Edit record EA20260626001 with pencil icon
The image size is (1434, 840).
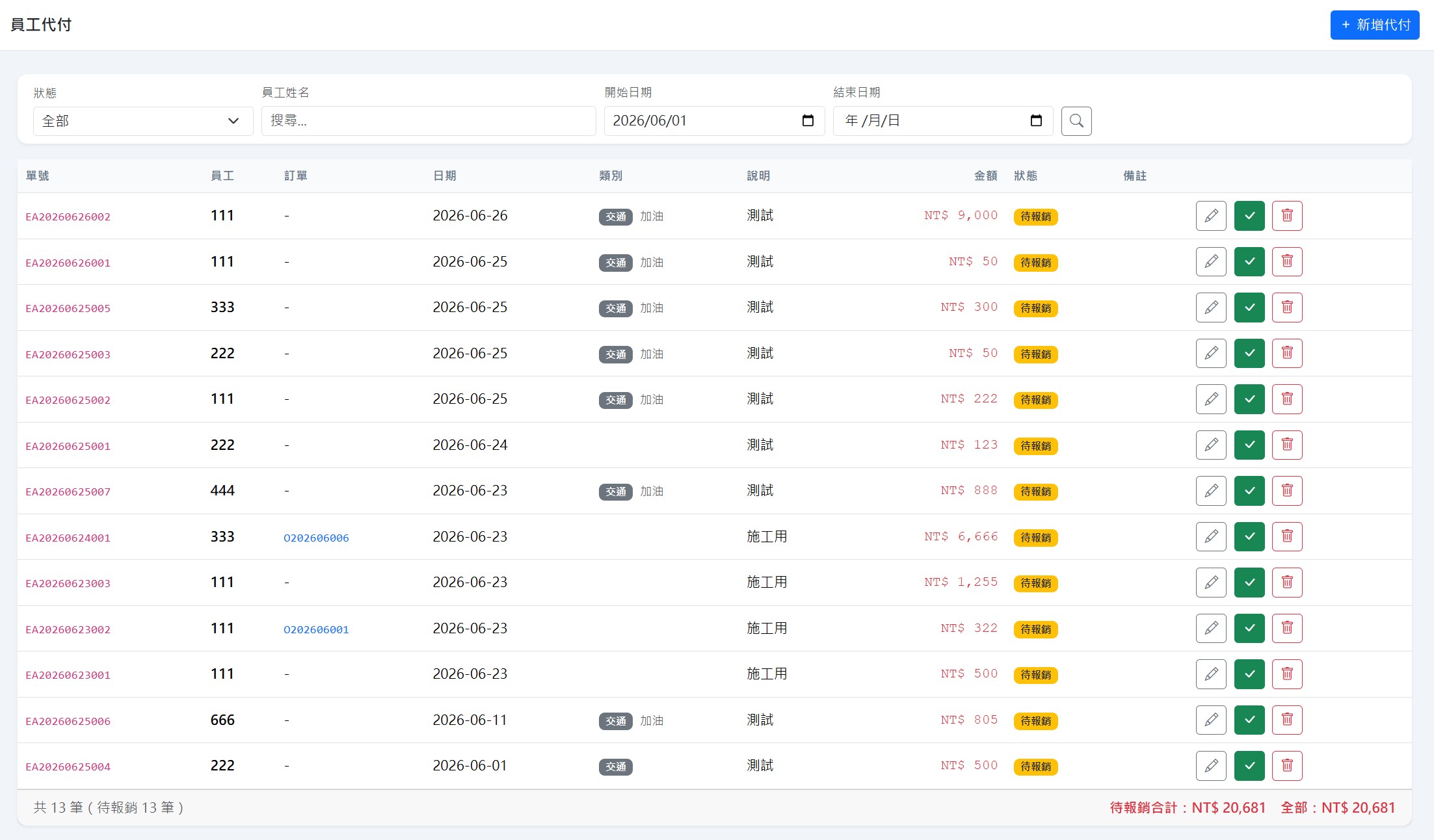(1211, 261)
